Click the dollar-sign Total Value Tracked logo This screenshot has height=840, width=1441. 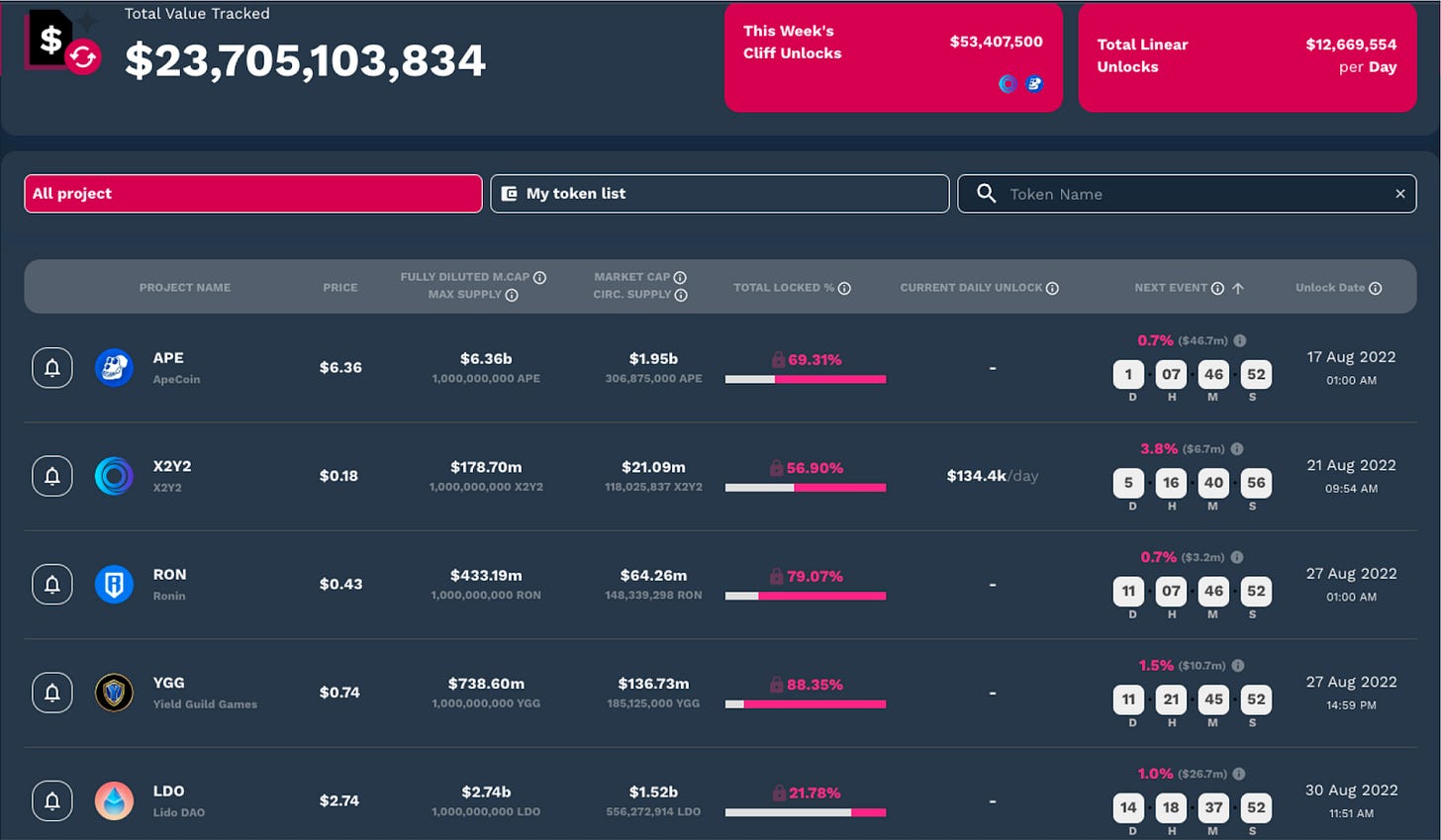tap(61, 44)
